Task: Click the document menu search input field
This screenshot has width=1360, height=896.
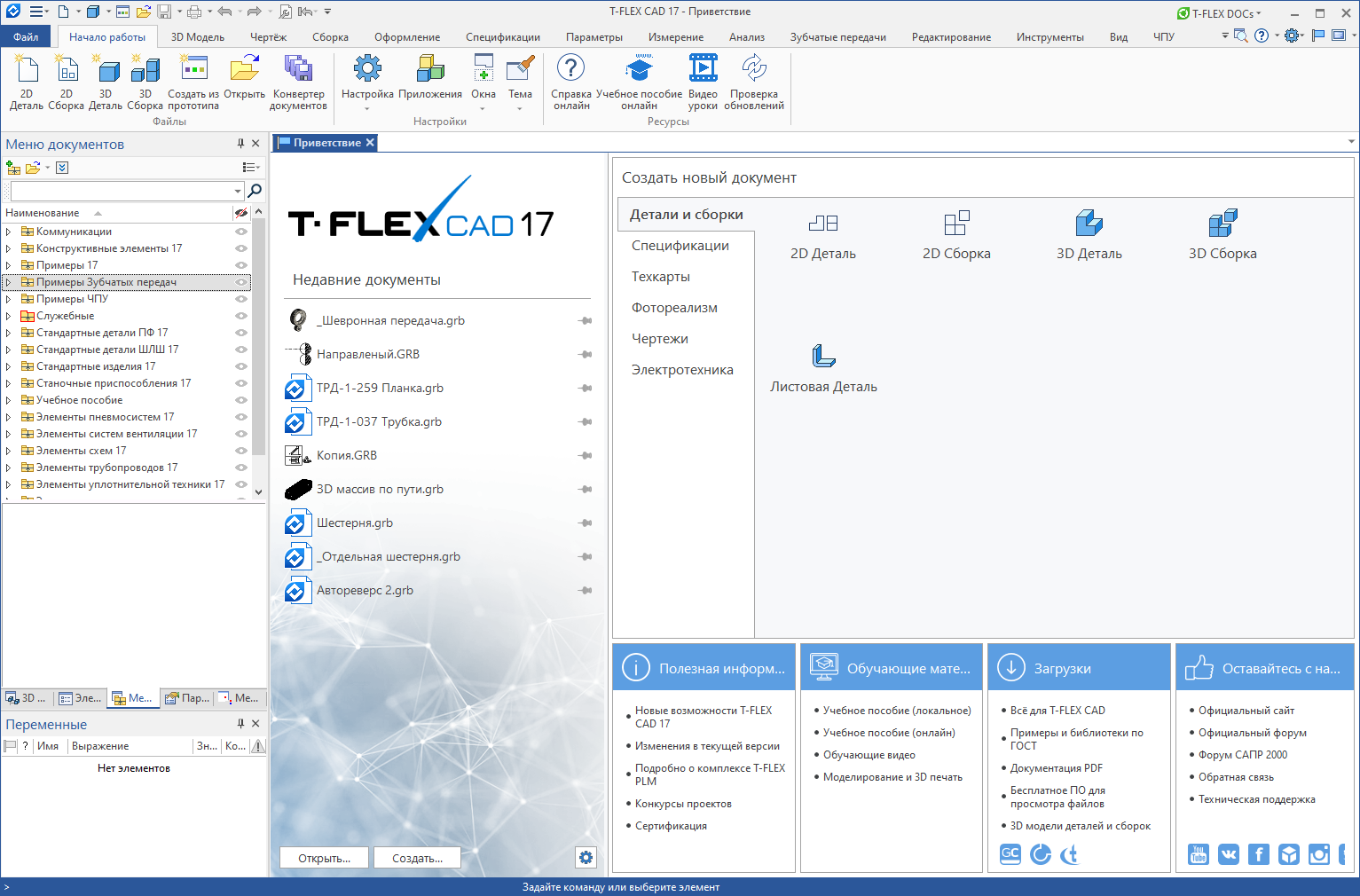Action: pyautogui.click(x=122, y=191)
